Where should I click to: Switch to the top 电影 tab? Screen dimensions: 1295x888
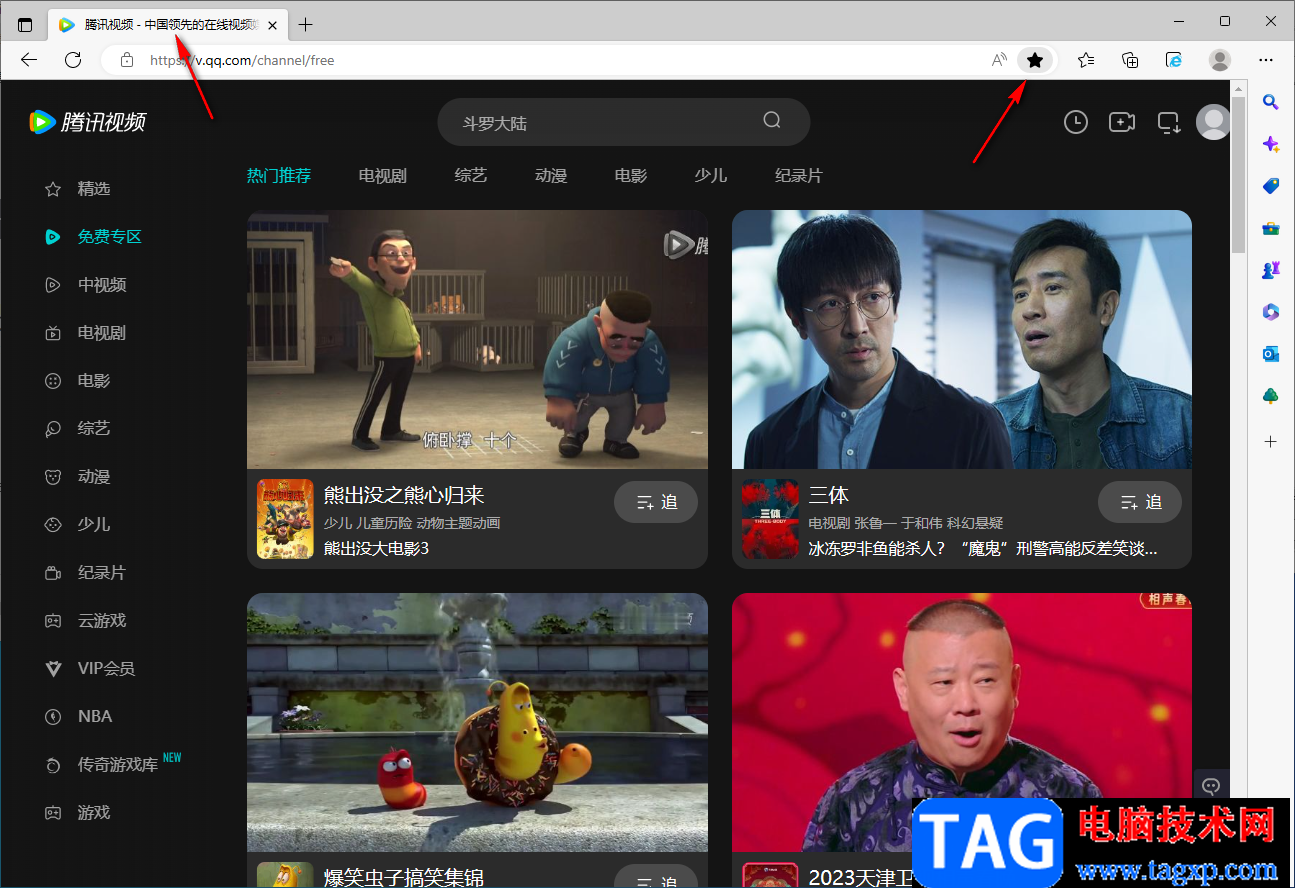click(631, 176)
